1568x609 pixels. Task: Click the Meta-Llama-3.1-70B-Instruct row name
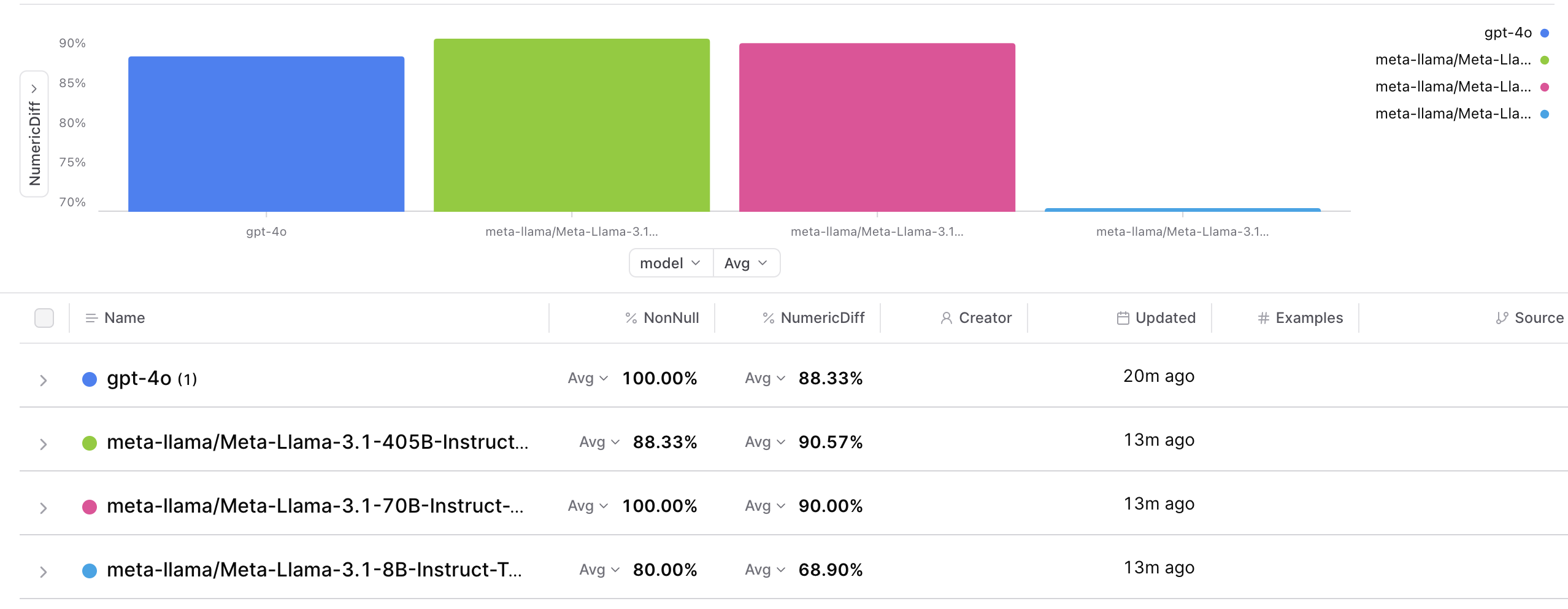[x=315, y=506]
